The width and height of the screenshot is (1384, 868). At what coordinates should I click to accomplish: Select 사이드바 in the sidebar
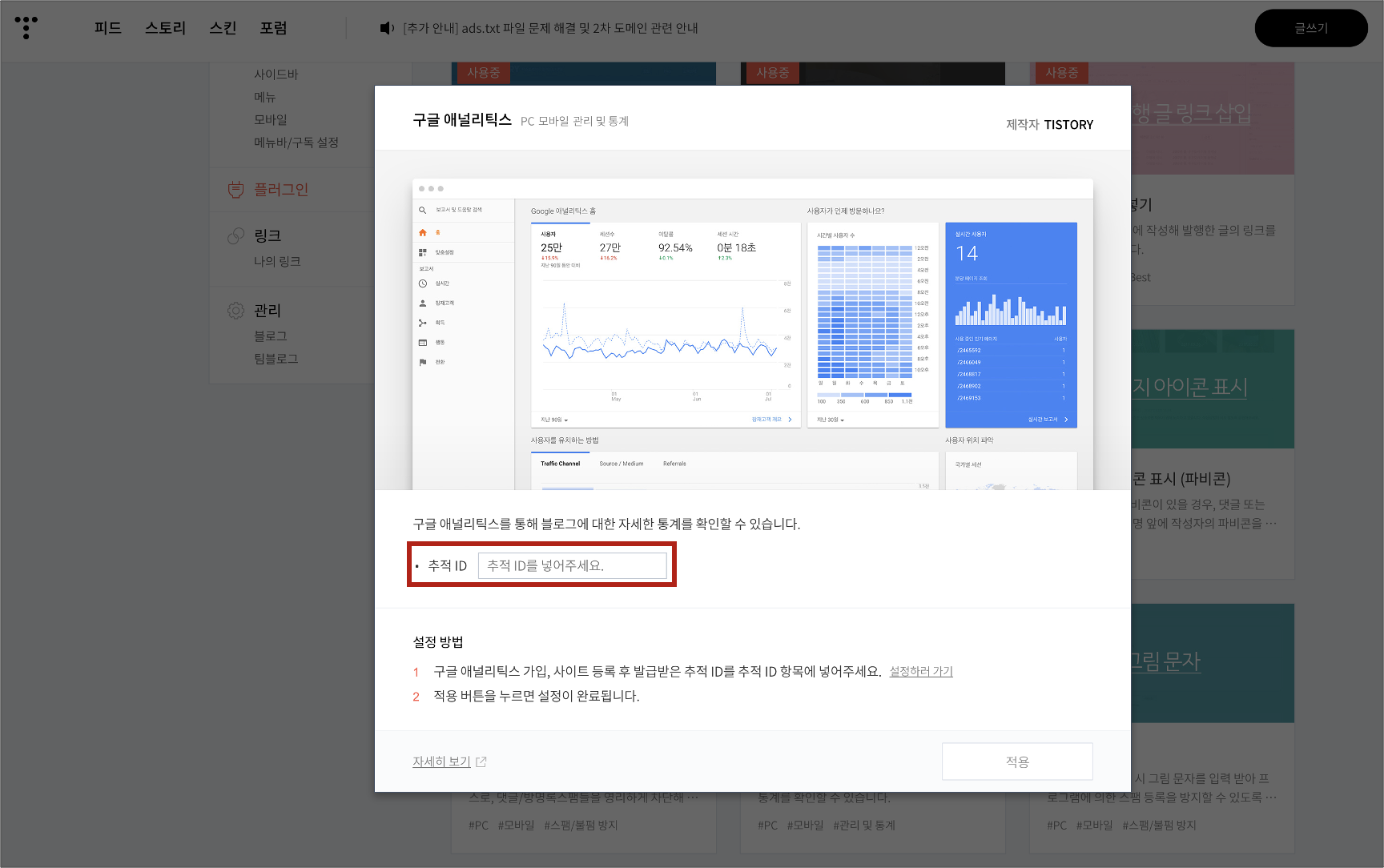(276, 74)
